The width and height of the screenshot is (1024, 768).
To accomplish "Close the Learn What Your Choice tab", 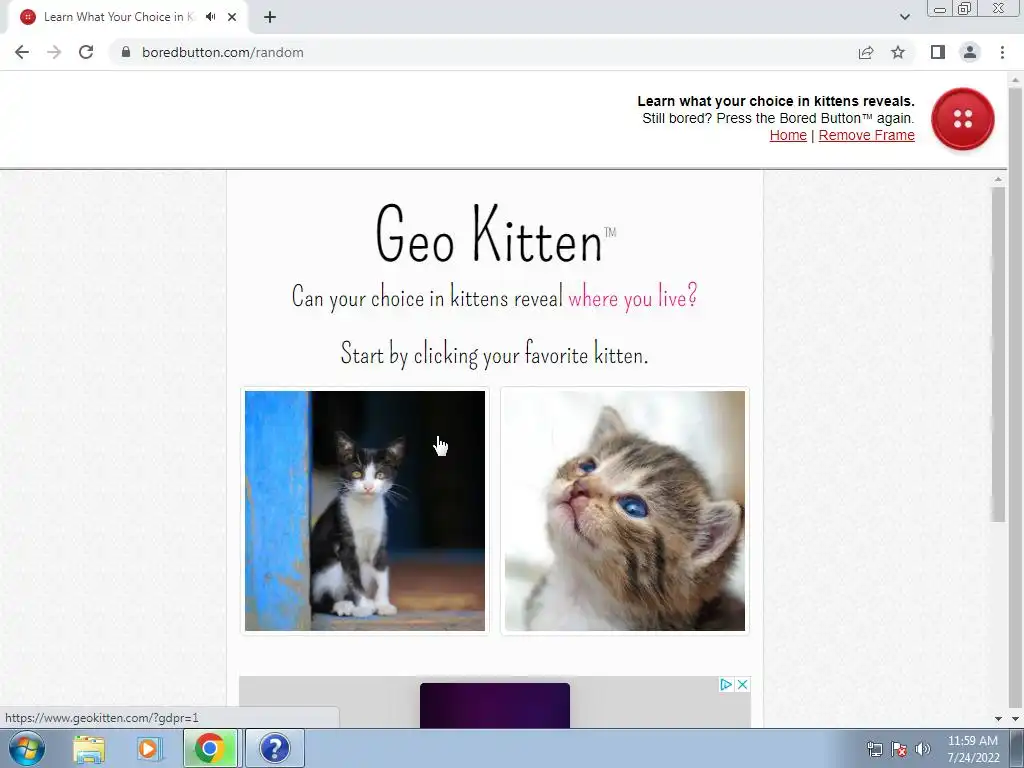I will pyautogui.click(x=232, y=17).
